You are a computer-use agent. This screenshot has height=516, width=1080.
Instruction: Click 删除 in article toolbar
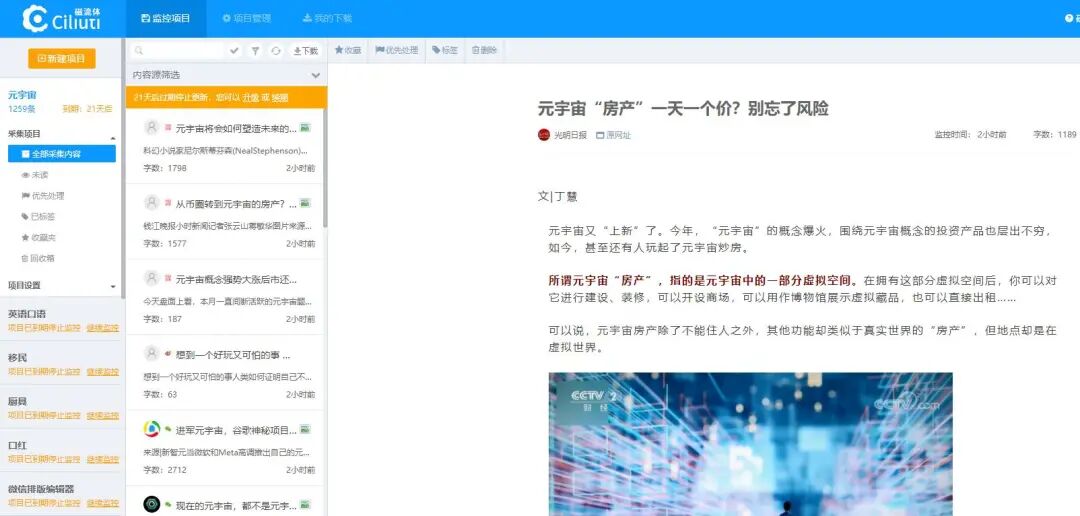(x=484, y=50)
